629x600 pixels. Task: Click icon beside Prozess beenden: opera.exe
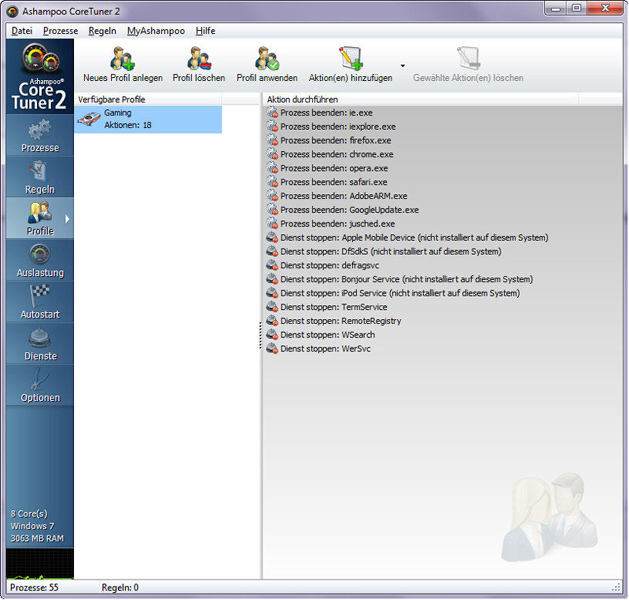pyautogui.click(x=272, y=168)
